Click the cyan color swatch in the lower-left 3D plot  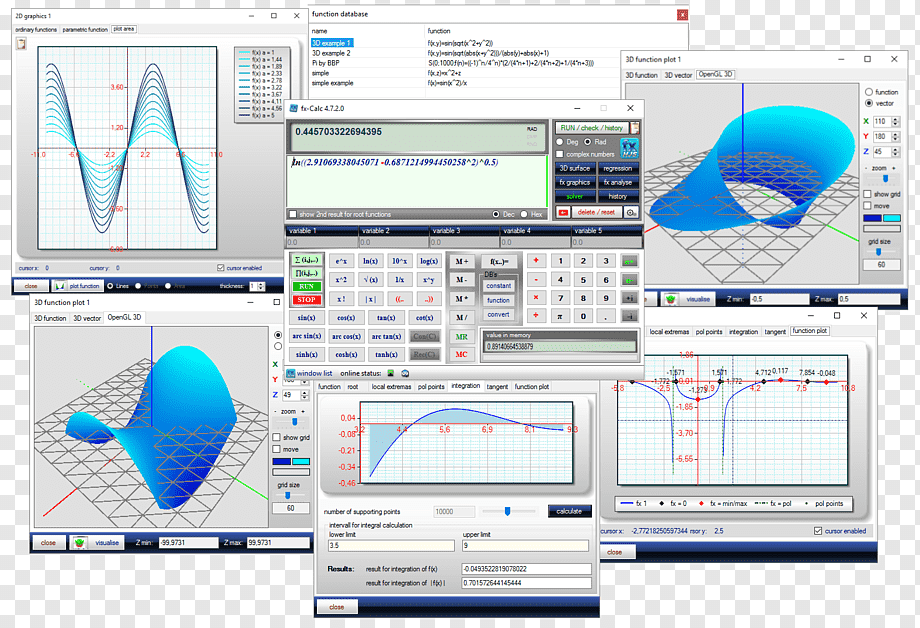(x=301, y=462)
